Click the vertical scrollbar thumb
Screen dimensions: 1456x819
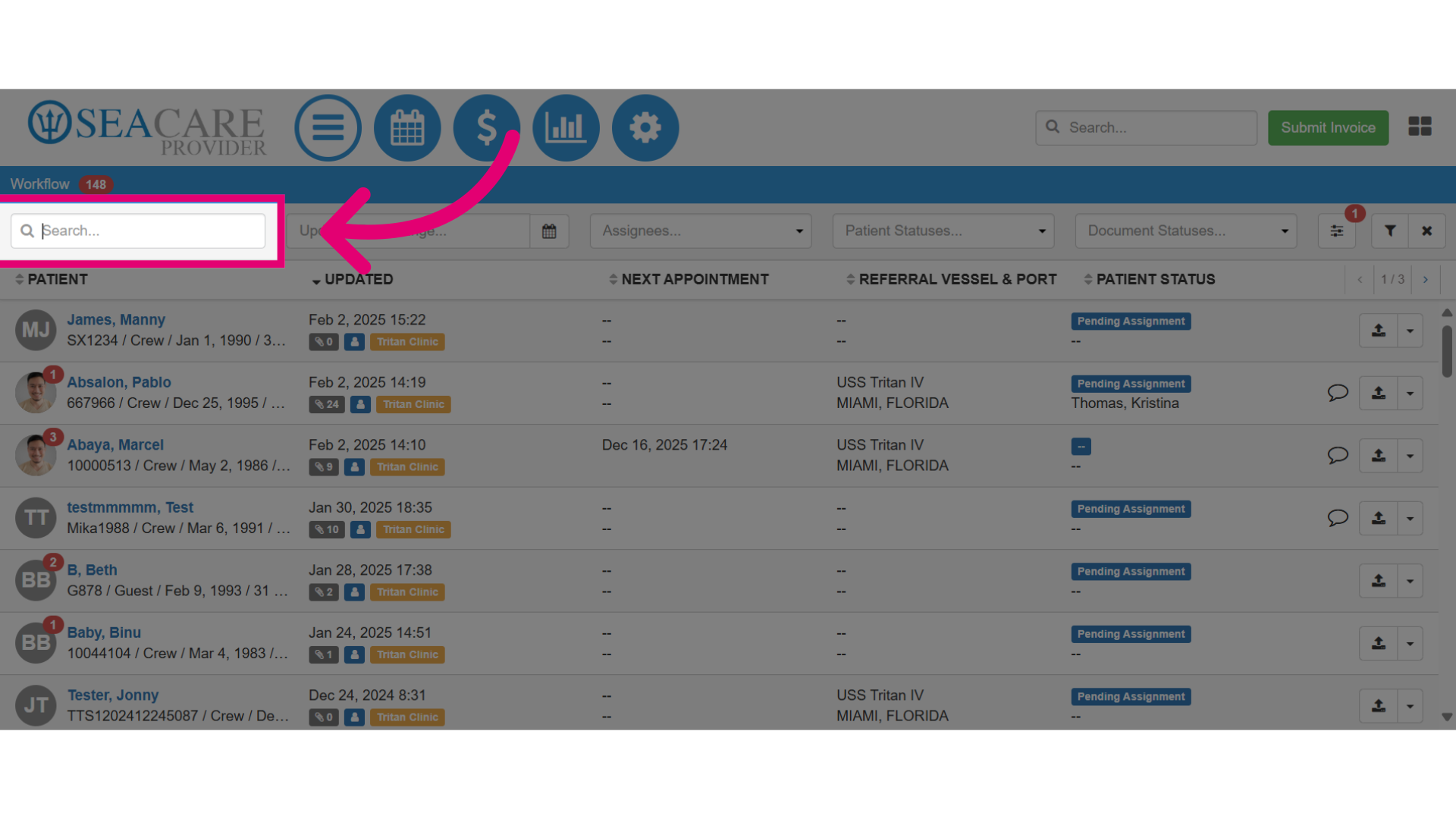pos(1447,350)
